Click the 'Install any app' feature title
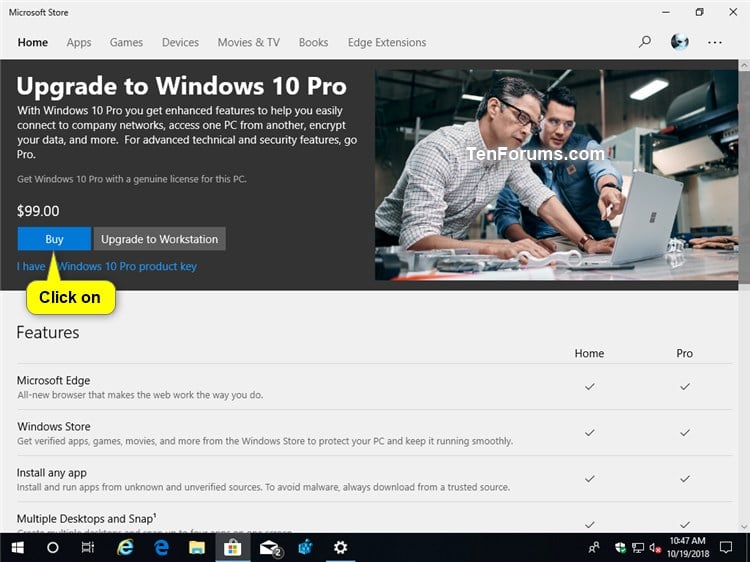Screen dimensions: 750x562 pos(52,473)
